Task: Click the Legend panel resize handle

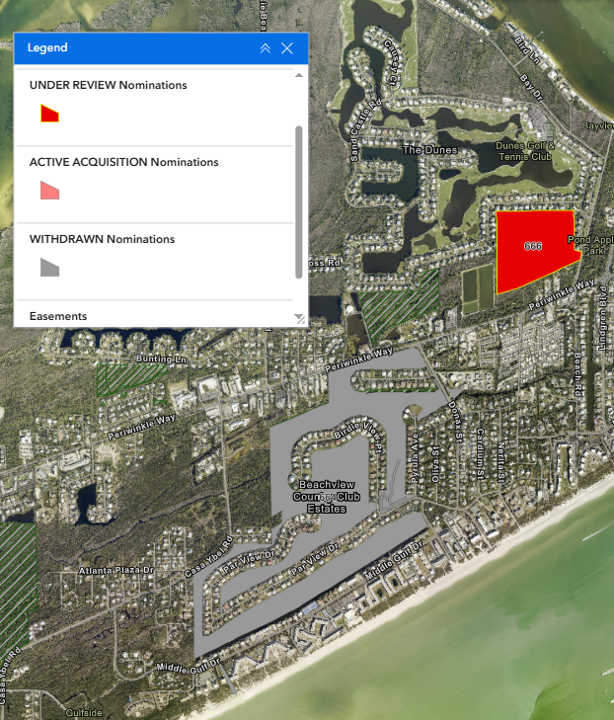Action: point(299,319)
